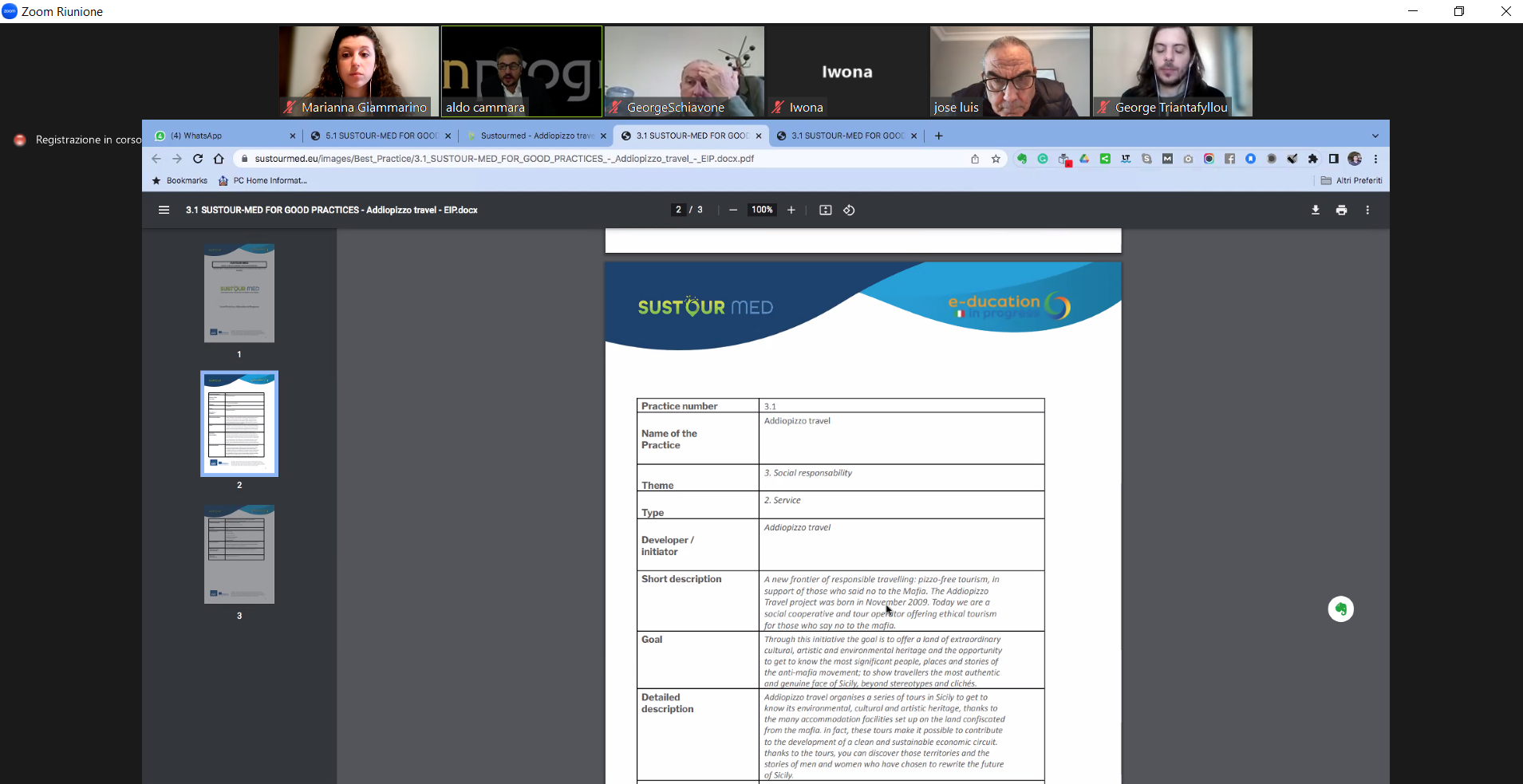Bookmark this page with star icon

tap(996, 159)
